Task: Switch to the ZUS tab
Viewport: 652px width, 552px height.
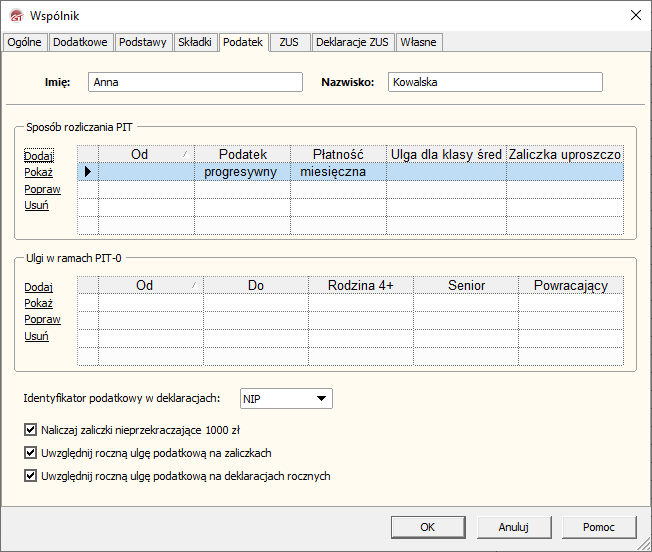Action: 290,42
